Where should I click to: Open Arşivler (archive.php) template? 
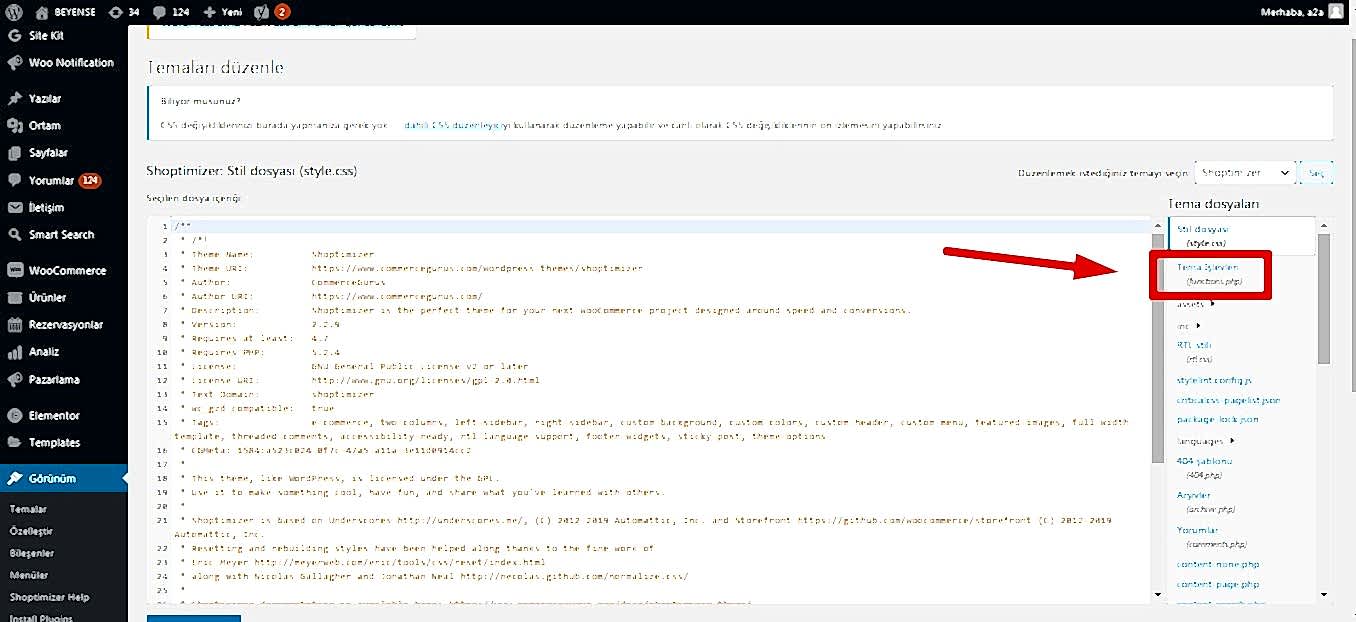click(1206, 501)
